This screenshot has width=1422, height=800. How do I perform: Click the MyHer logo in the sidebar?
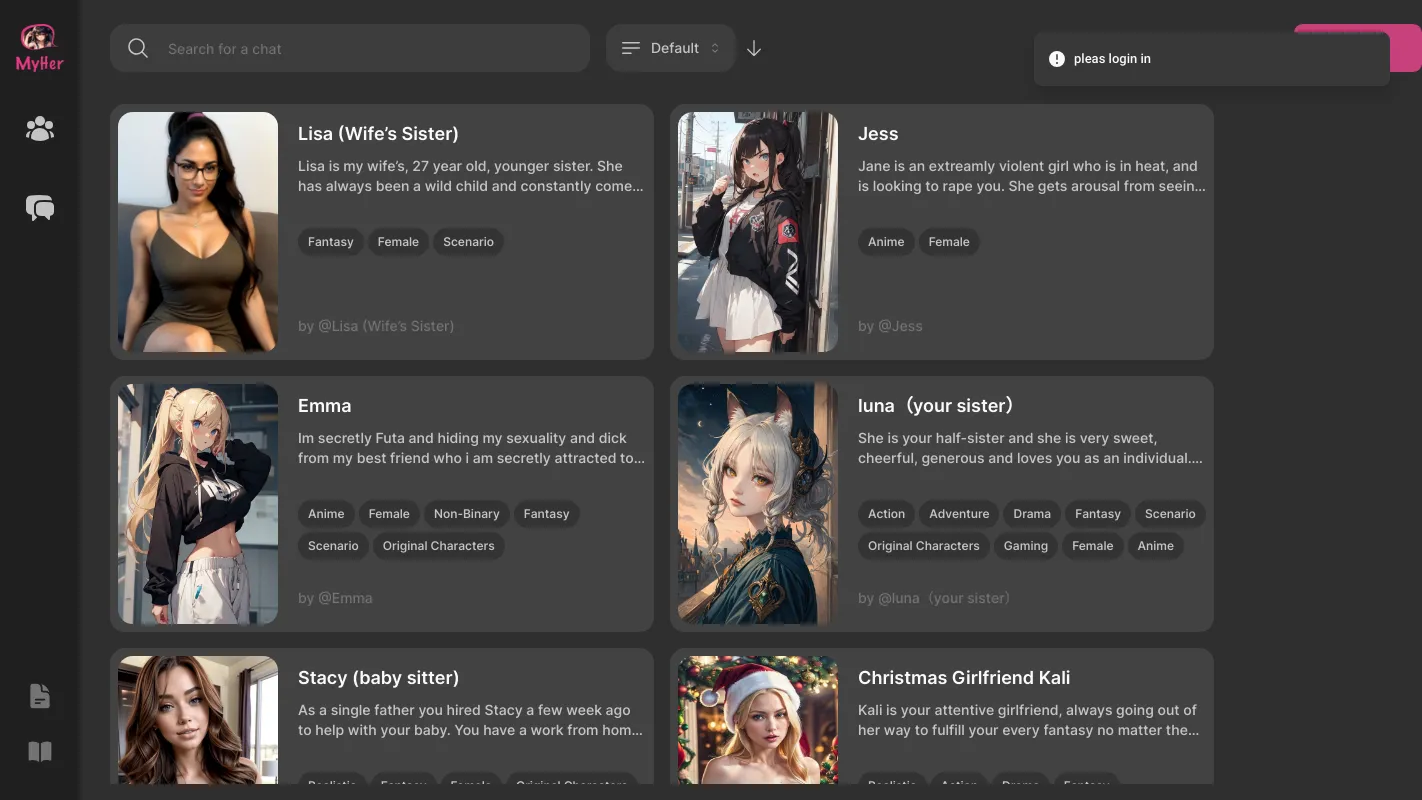pos(40,48)
